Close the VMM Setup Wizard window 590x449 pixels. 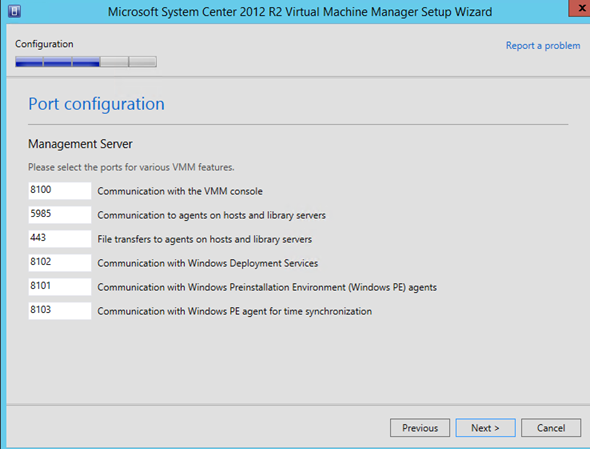click(580, 8)
